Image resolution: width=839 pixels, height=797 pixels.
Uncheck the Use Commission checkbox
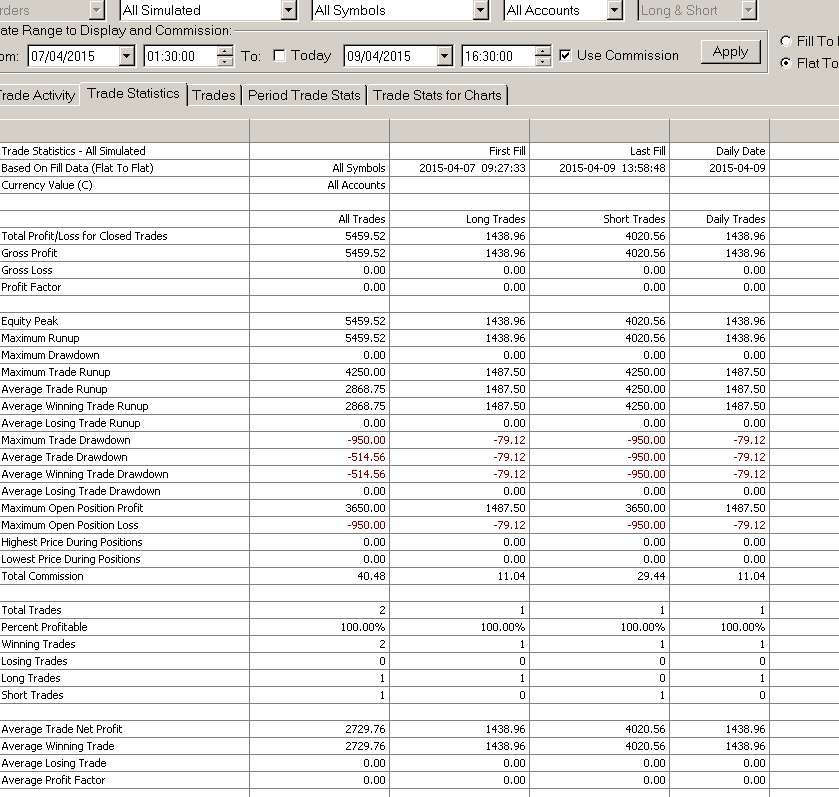tap(565, 55)
